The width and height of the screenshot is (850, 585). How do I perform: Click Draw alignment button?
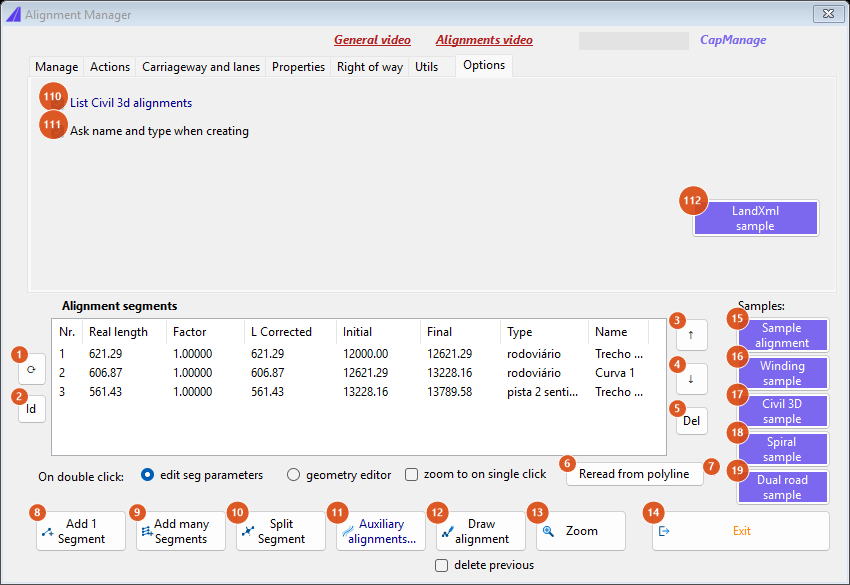[x=481, y=531]
